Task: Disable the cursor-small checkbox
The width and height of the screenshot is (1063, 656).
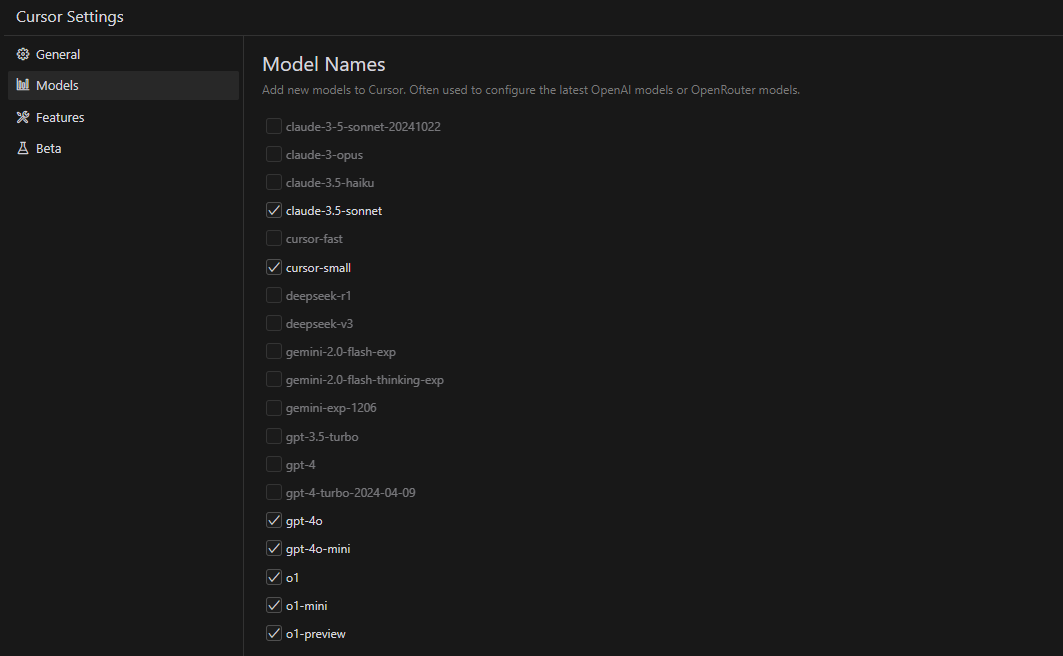Action: (274, 267)
